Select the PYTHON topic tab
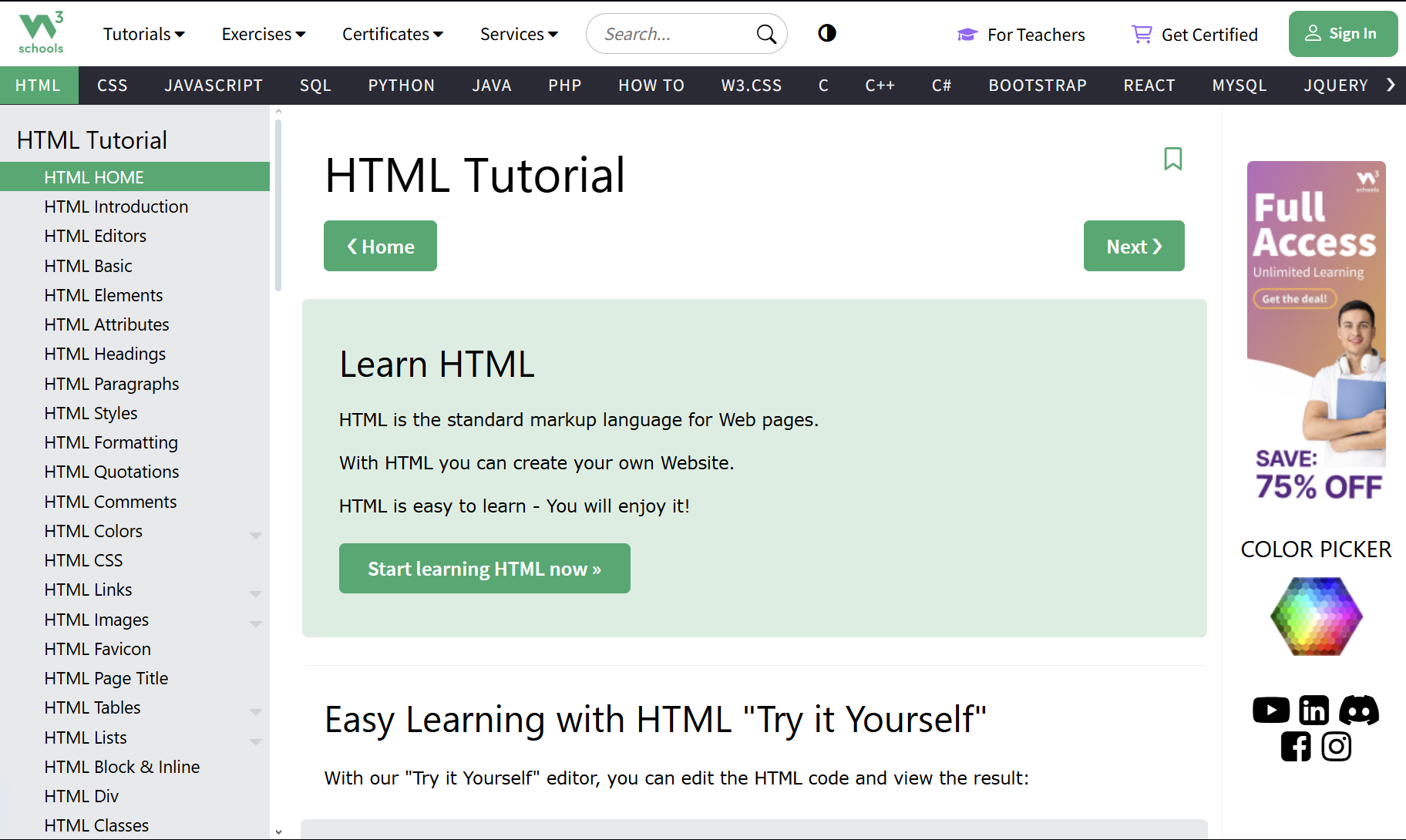The height and width of the screenshot is (840, 1406). coord(401,86)
